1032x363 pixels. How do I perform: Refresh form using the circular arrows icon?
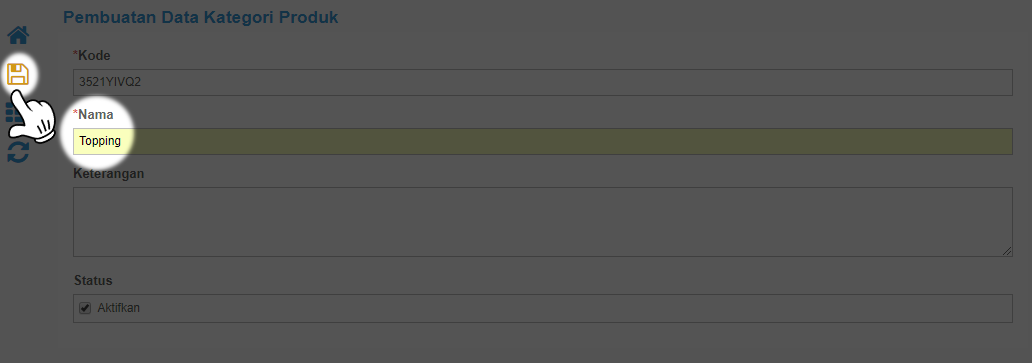(x=18, y=152)
